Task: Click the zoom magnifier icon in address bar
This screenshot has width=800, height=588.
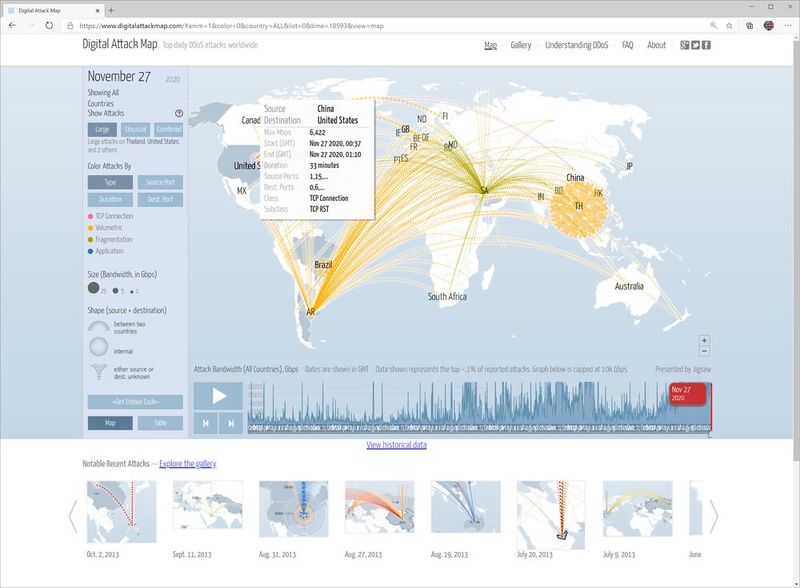Action: click(714, 25)
